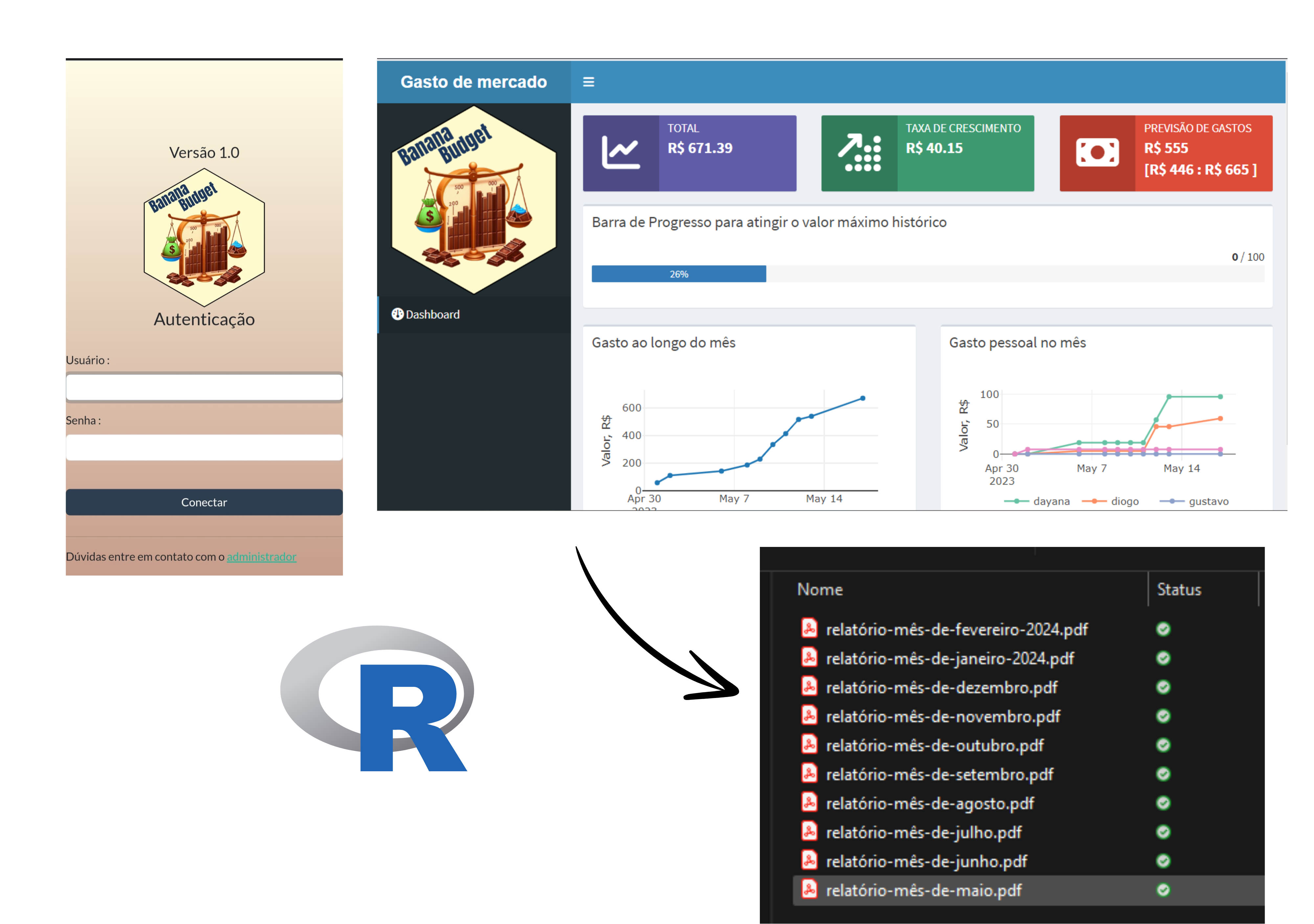The height and width of the screenshot is (924, 1314).
Task: Sort files by Nome column header
Action: (820, 589)
